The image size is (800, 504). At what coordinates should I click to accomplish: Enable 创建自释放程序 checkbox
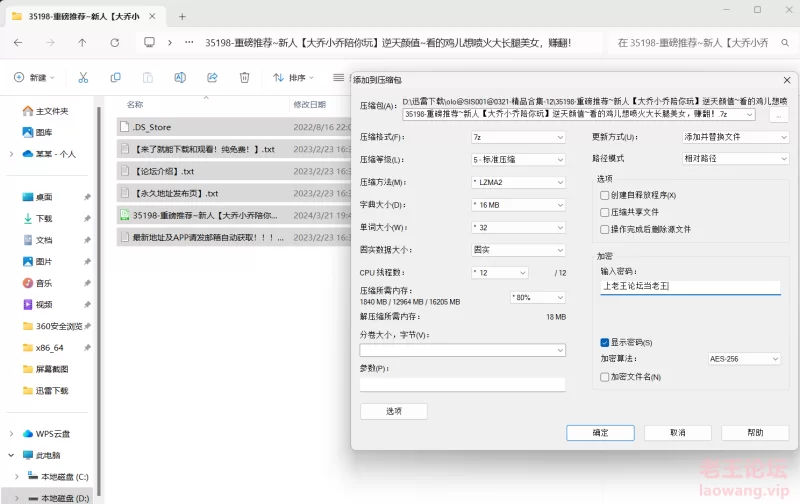pyautogui.click(x=604, y=195)
